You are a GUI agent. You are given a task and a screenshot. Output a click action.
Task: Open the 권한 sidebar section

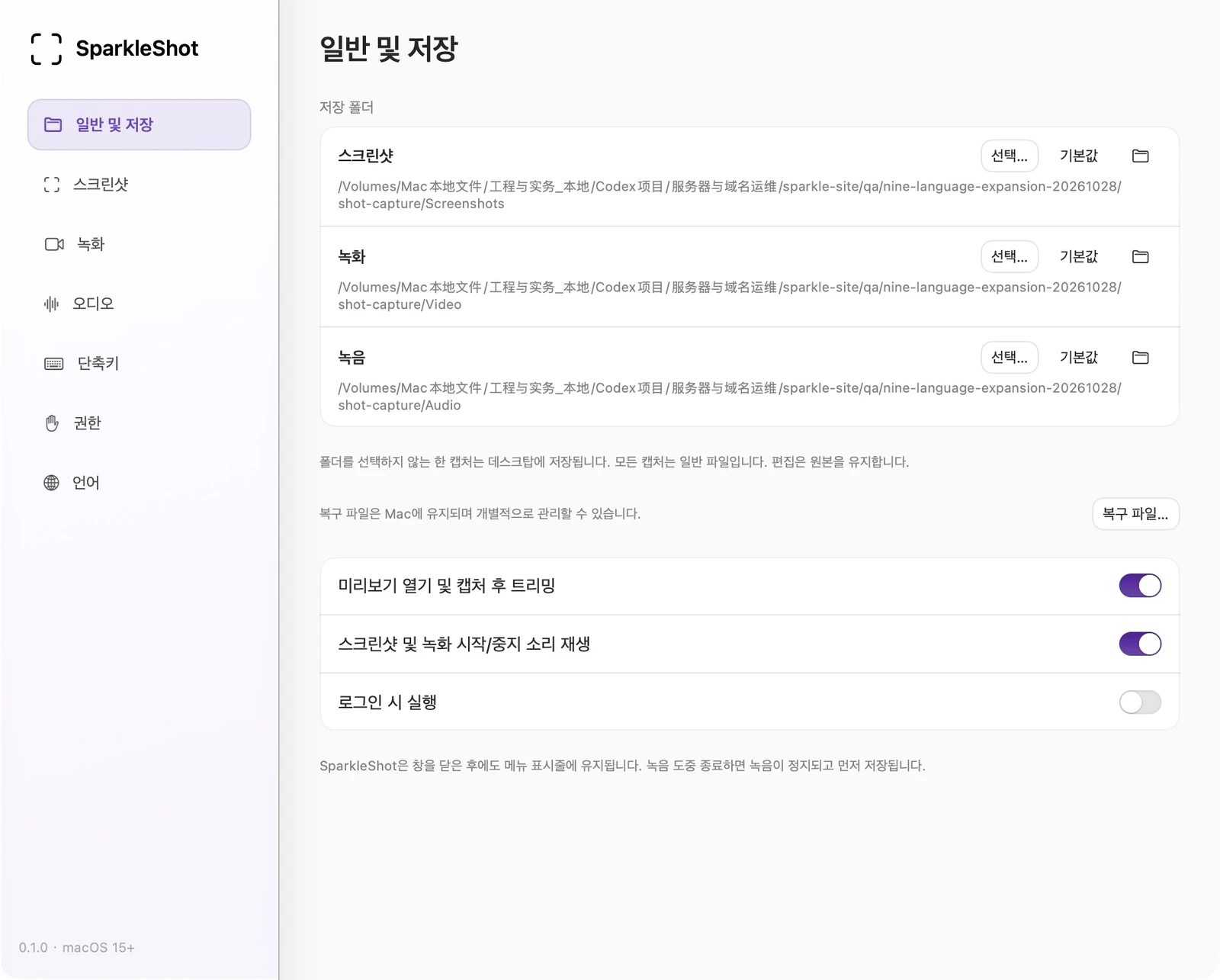[x=139, y=423]
